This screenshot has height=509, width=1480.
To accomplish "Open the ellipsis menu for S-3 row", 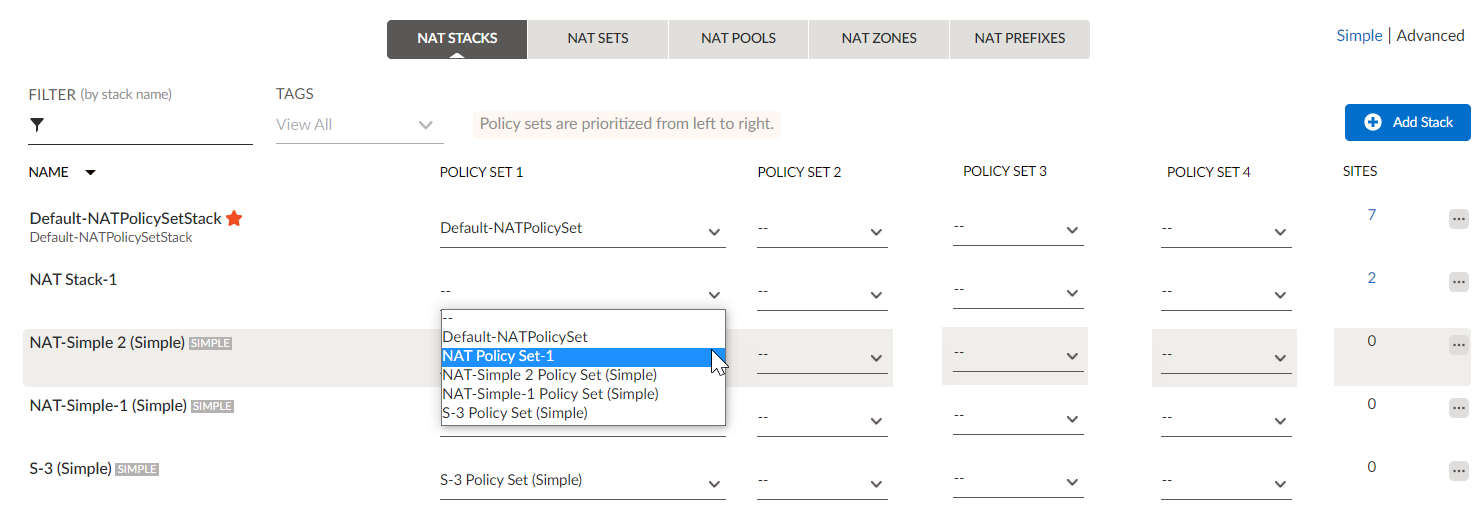I will pos(1458,471).
